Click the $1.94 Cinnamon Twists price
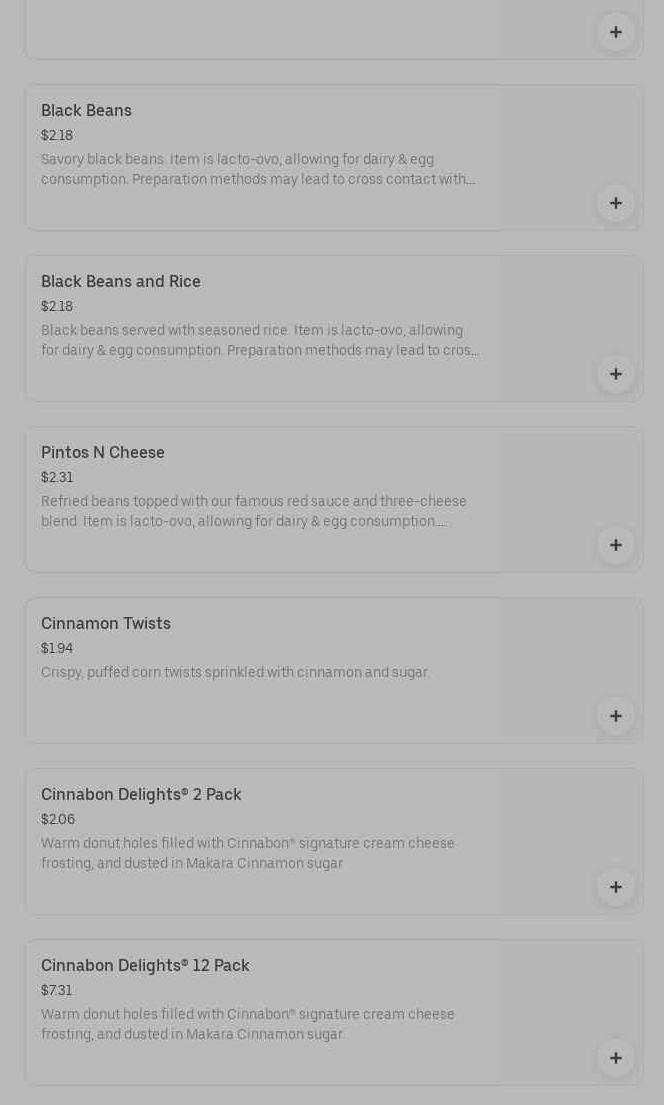This screenshot has width=664, height=1105. click(57, 649)
